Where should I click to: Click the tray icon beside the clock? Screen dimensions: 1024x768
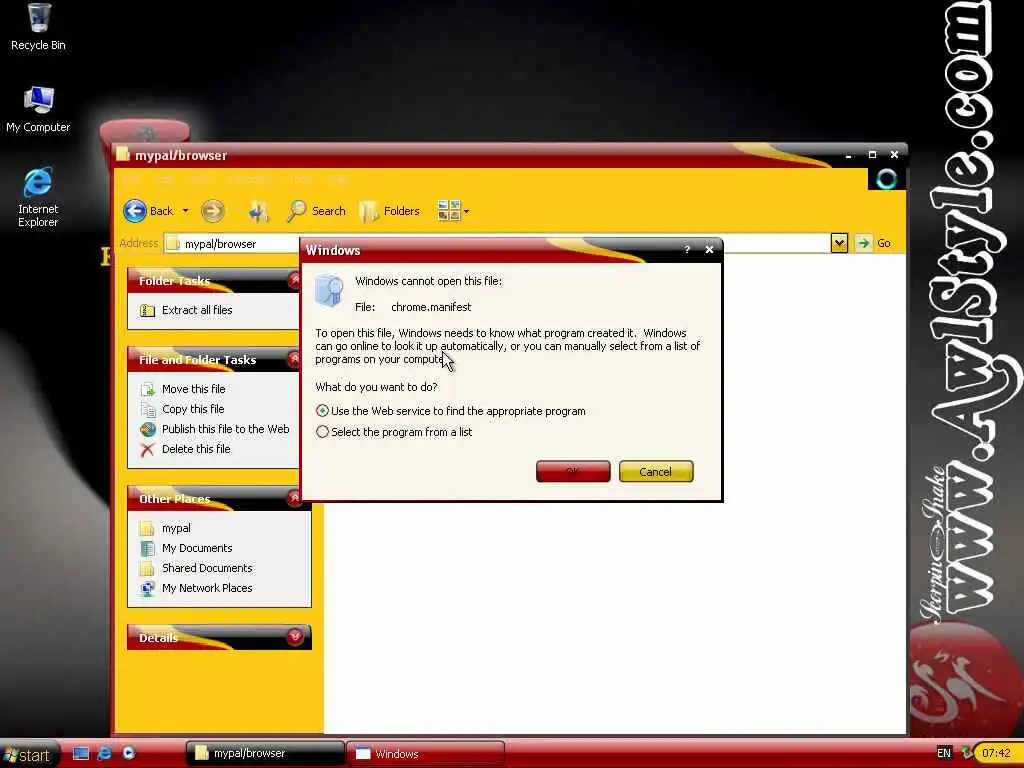967,753
